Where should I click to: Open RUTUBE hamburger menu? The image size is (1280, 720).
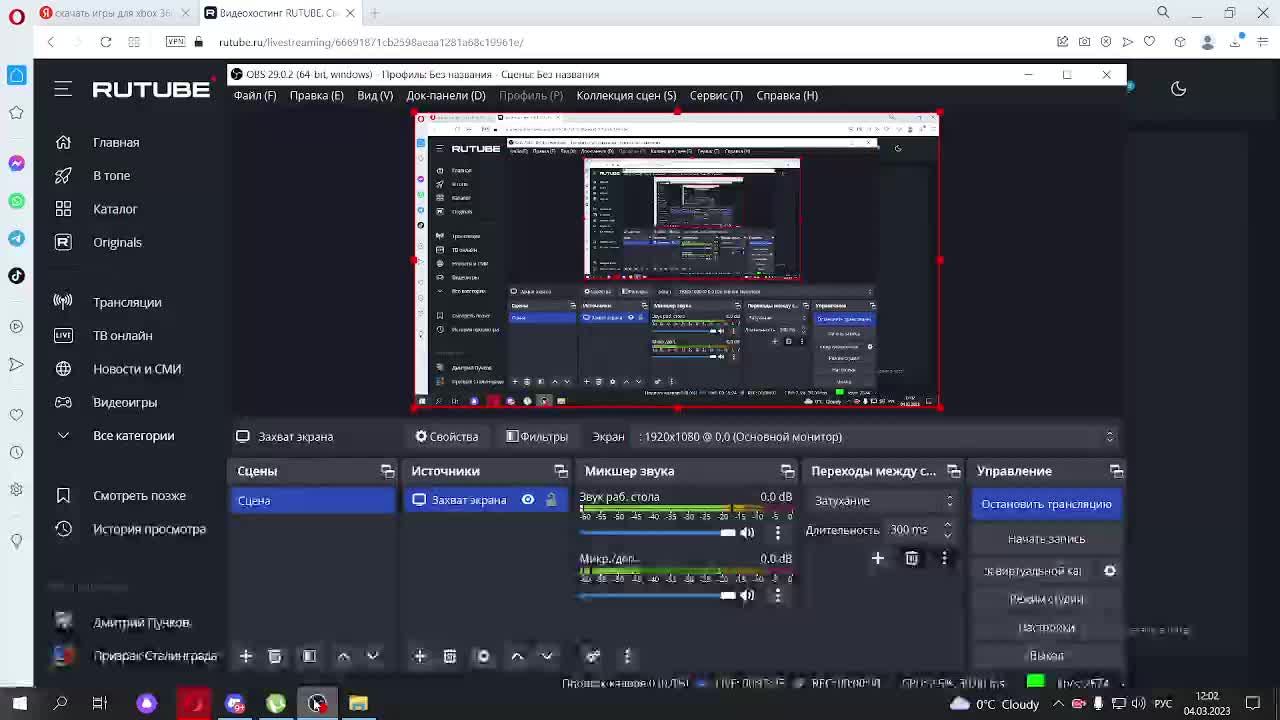pos(63,89)
